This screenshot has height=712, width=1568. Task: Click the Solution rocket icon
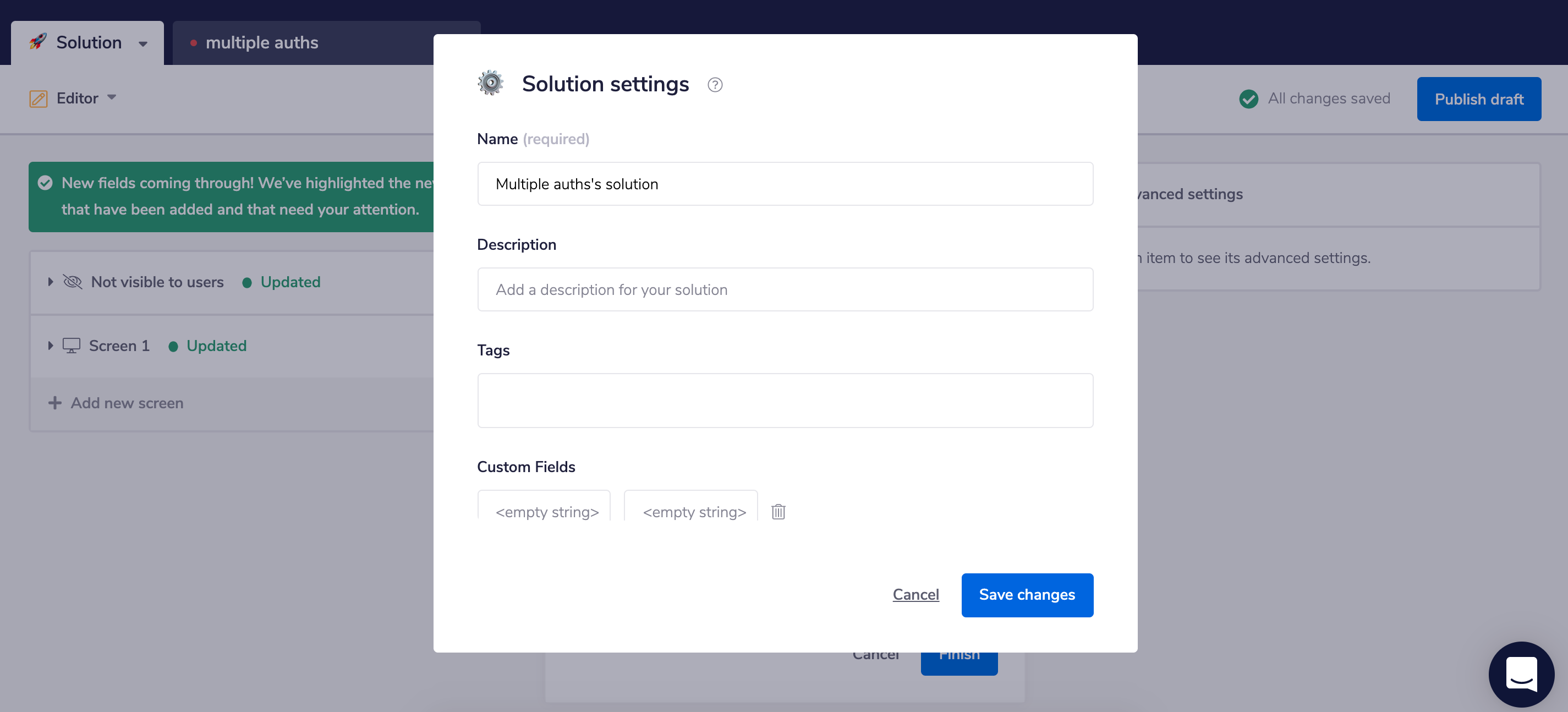(x=38, y=42)
